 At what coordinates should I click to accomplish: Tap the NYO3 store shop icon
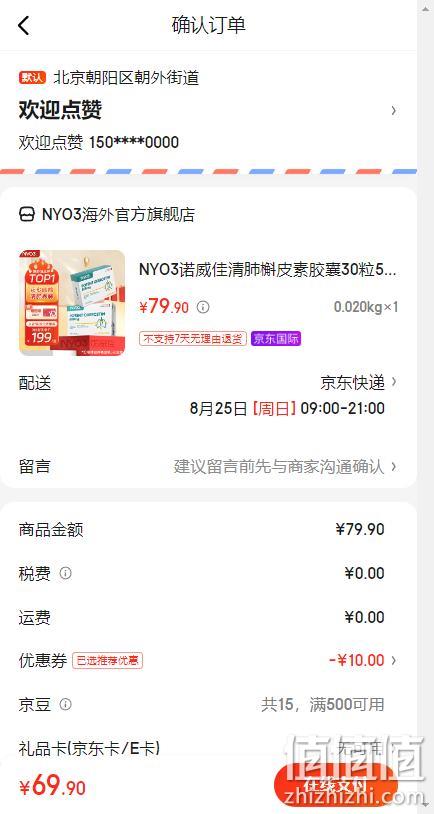coord(27,214)
